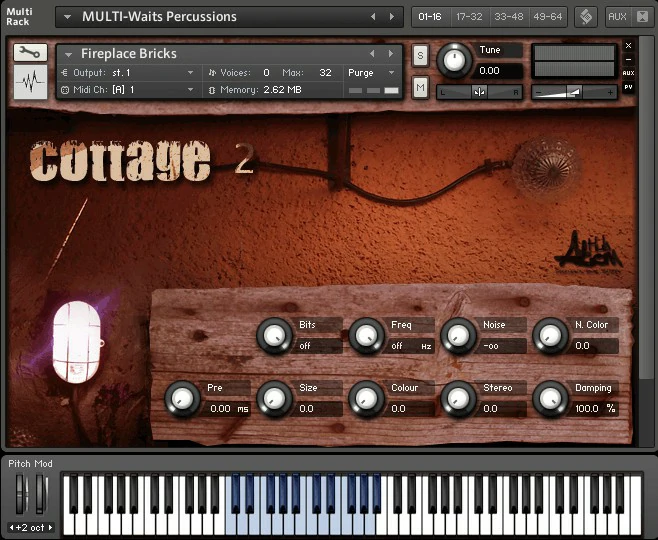Image resolution: width=658 pixels, height=540 pixels.
Task: Click the waveform instrument icon
Action: 30,82
